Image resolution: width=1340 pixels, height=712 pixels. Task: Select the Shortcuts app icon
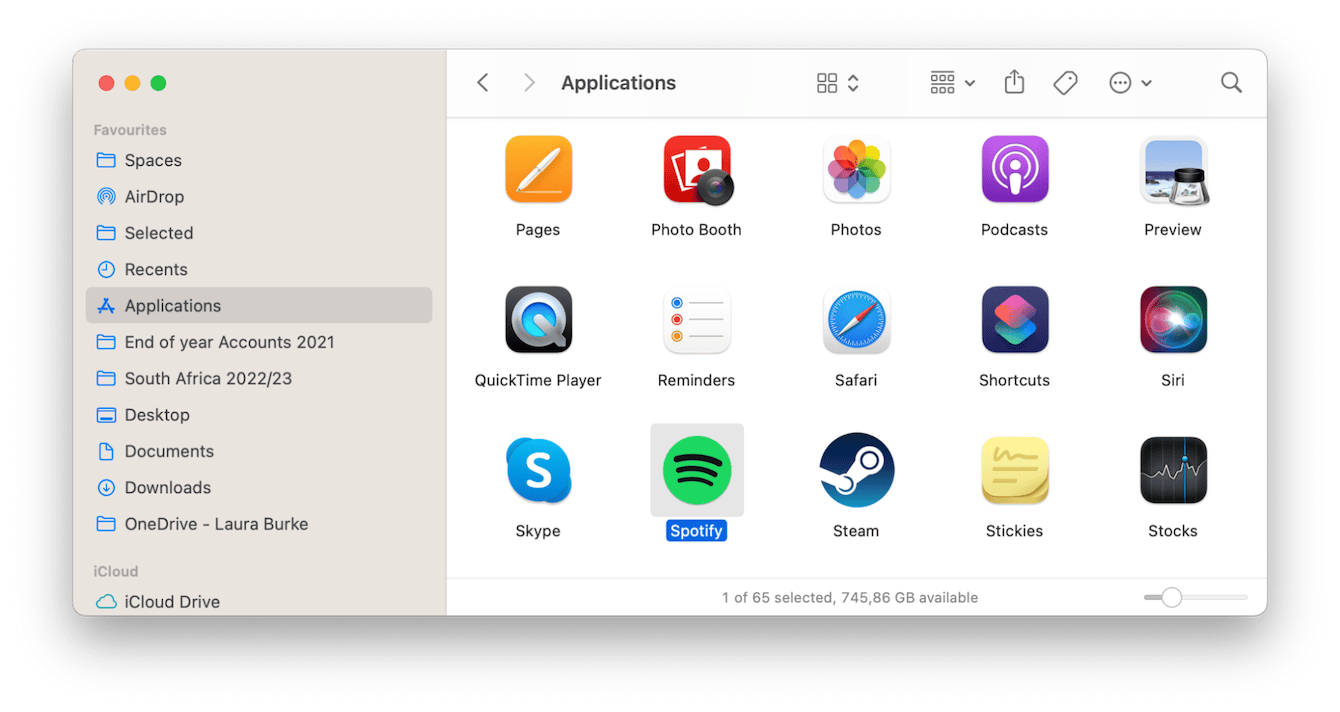click(1014, 320)
